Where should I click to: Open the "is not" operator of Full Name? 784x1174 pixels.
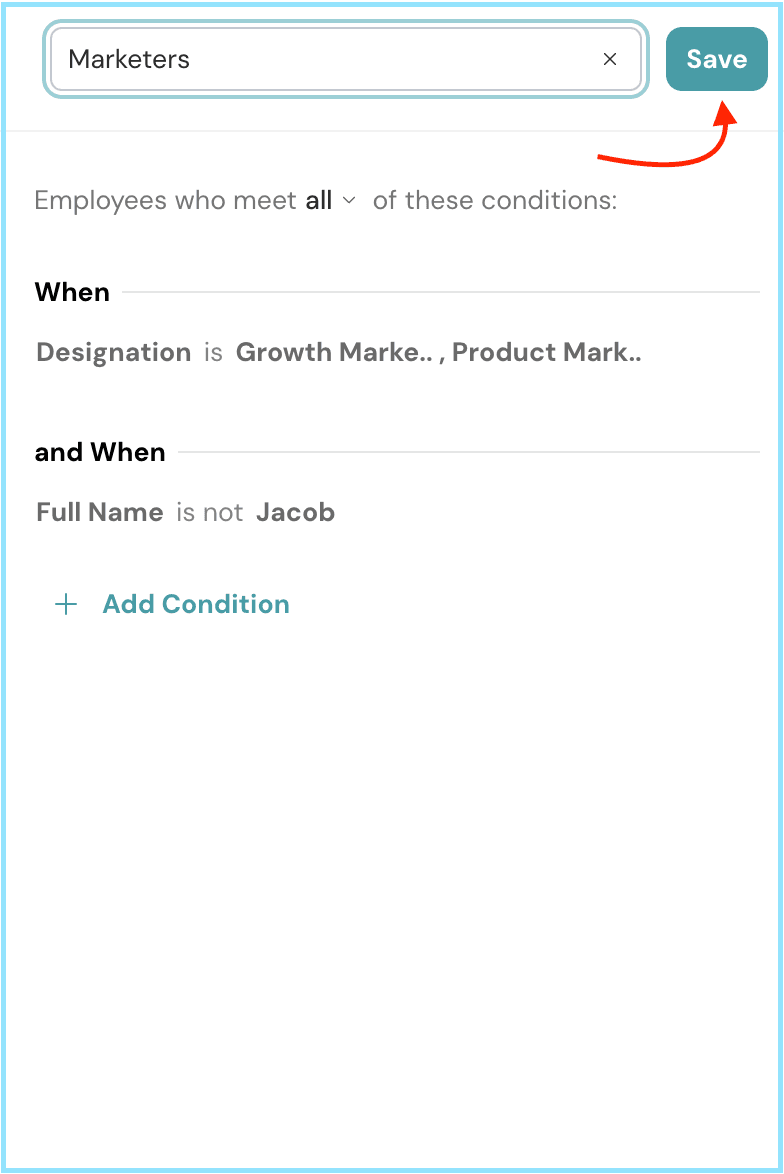(x=210, y=512)
